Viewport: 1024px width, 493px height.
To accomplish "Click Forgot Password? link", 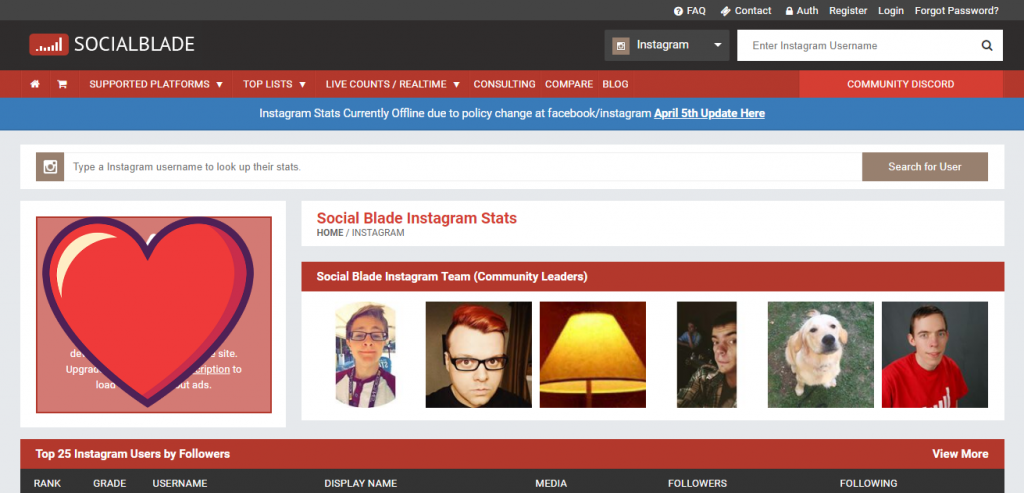I will point(957,10).
